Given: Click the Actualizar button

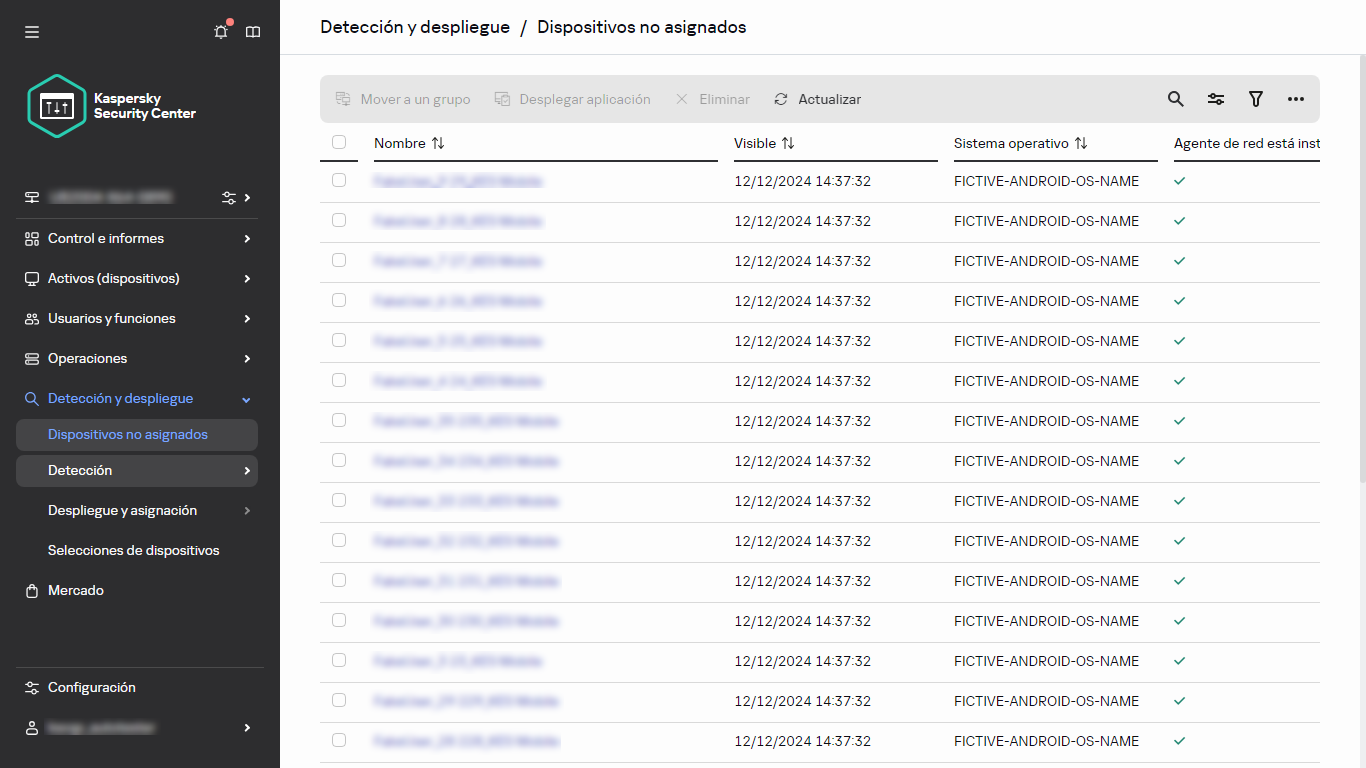Looking at the screenshot, I should tap(817, 99).
